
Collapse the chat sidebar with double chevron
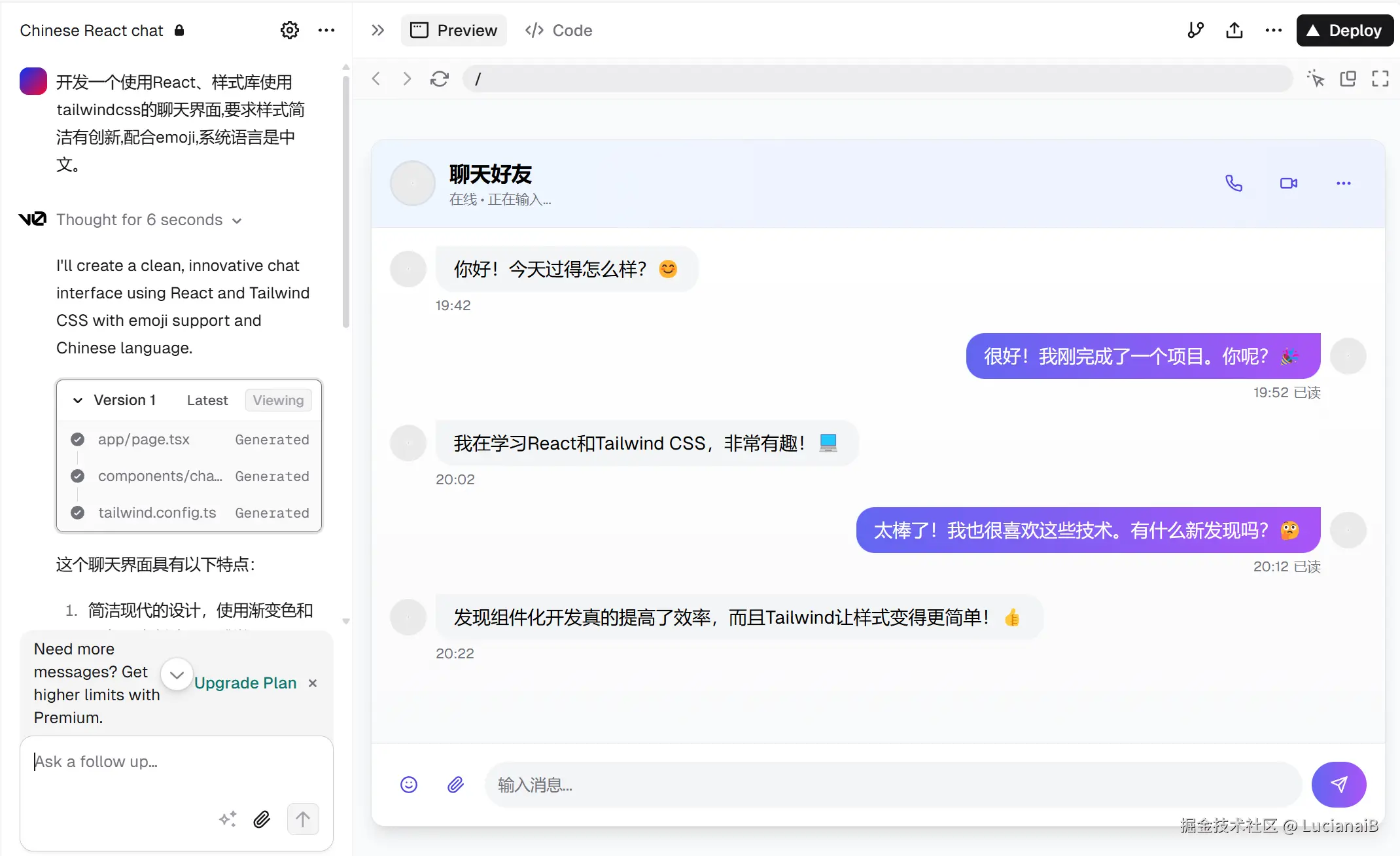click(377, 30)
